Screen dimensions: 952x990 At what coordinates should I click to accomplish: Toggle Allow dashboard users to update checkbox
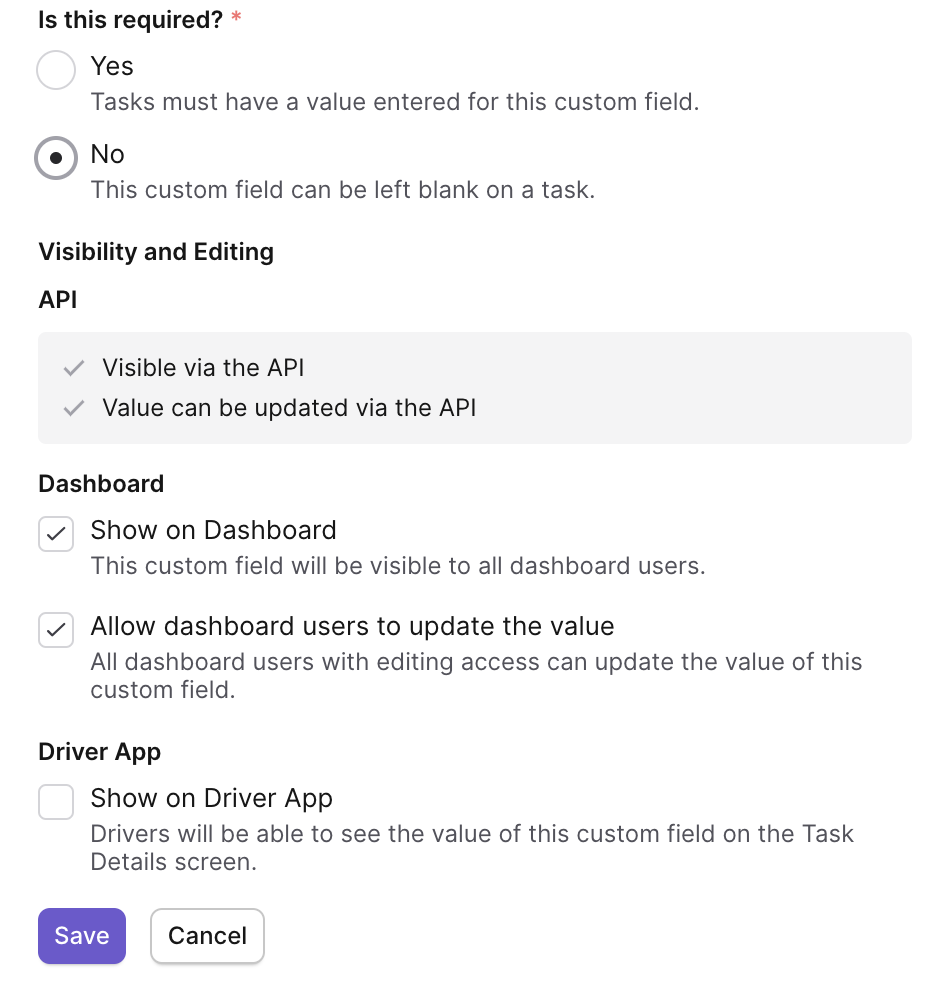[x=56, y=630]
